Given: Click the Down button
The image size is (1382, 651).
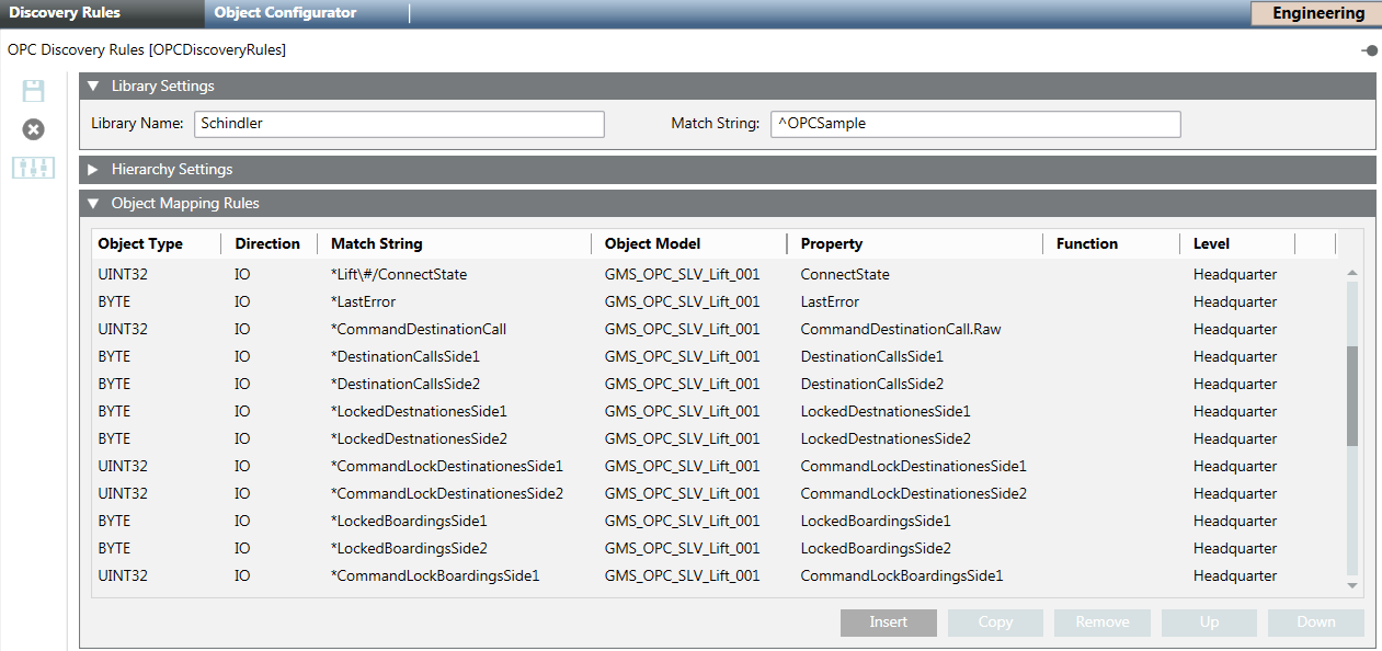Looking at the screenshot, I should pyautogui.click(x=1315, y=622).
